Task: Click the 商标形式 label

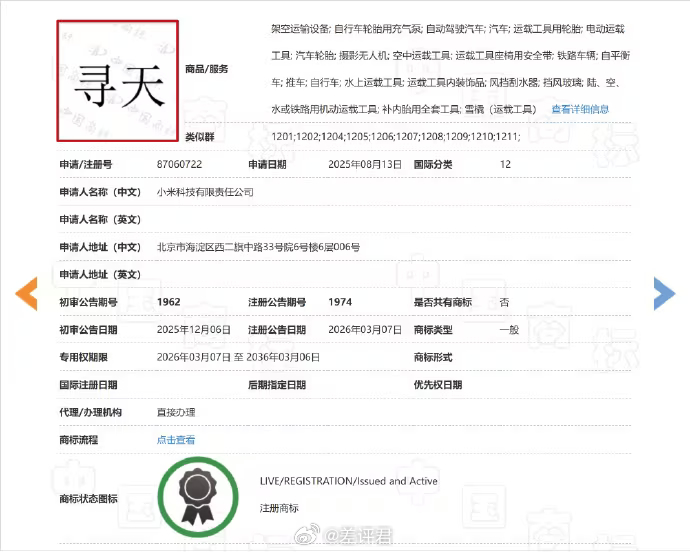Action: (433, 357)
